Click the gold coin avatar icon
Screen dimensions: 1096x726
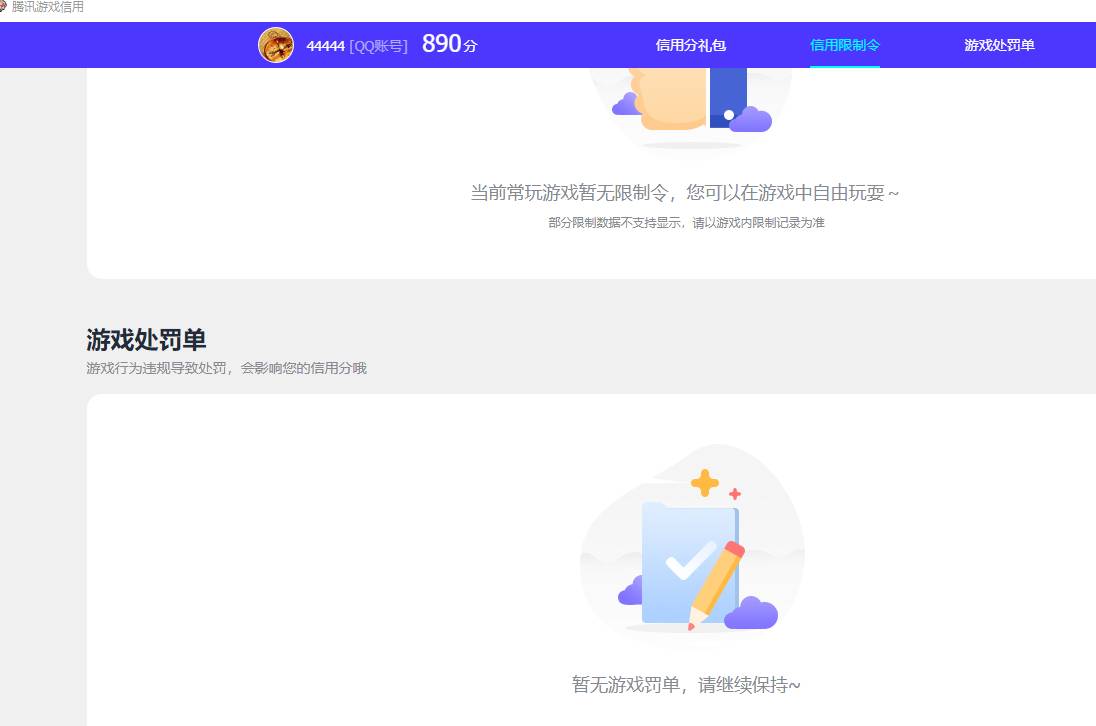[x=275, y=44]
